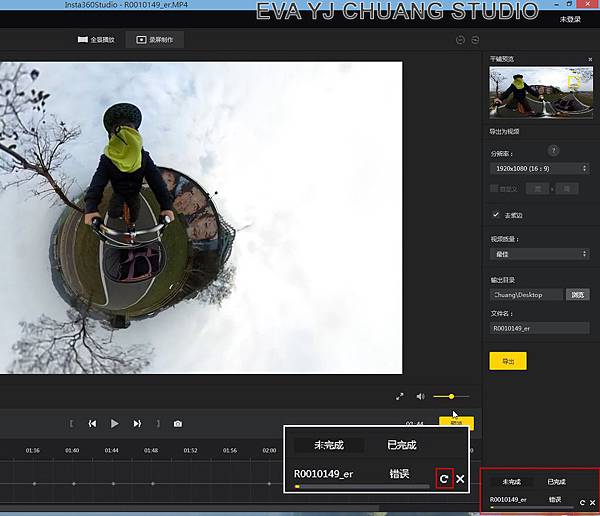Select the 已完成 tab in popup
Screen dimensions: 600x516
coord(401,445)
